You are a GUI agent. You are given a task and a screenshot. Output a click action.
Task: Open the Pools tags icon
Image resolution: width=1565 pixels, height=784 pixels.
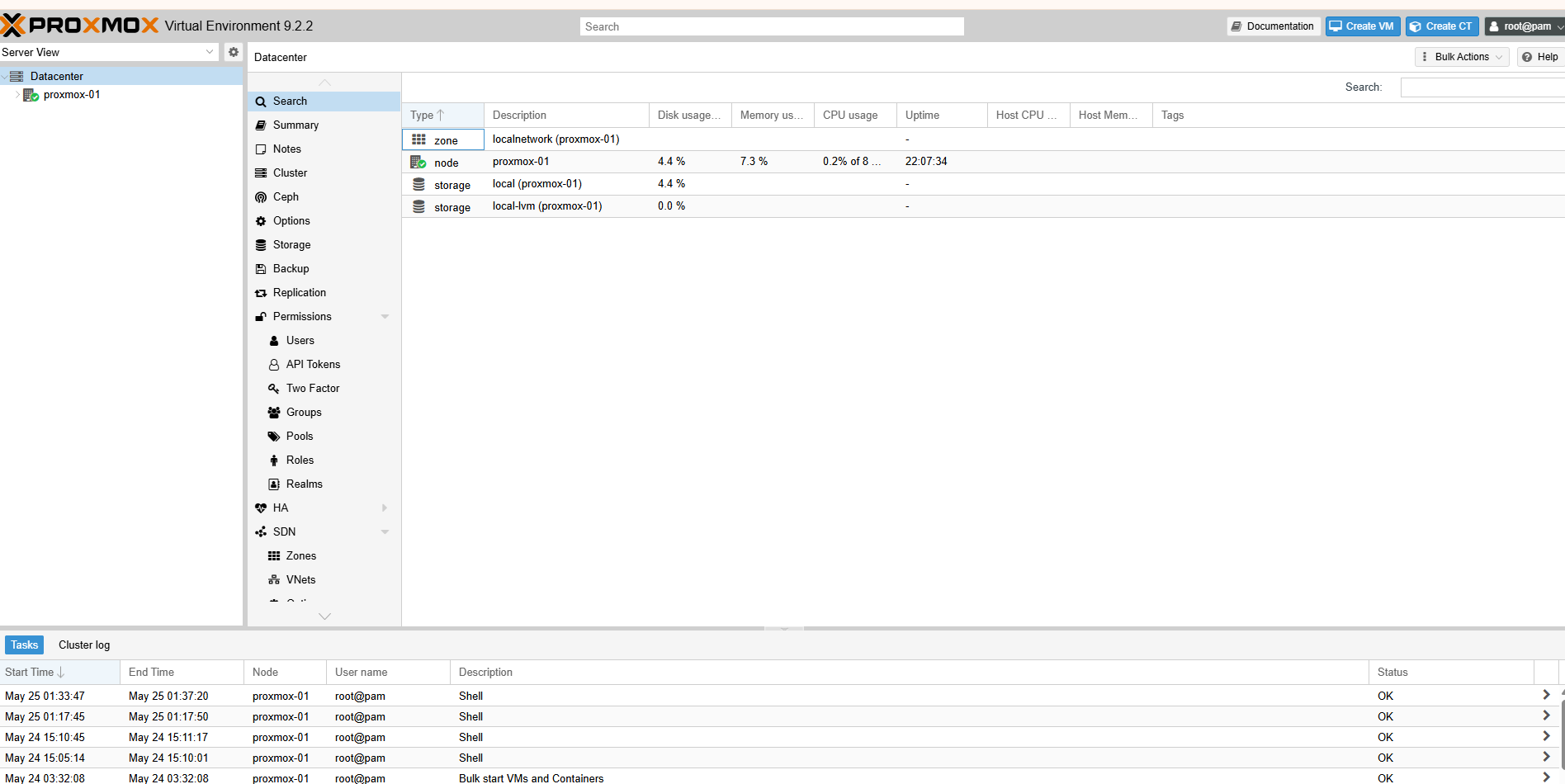point(274,437)
